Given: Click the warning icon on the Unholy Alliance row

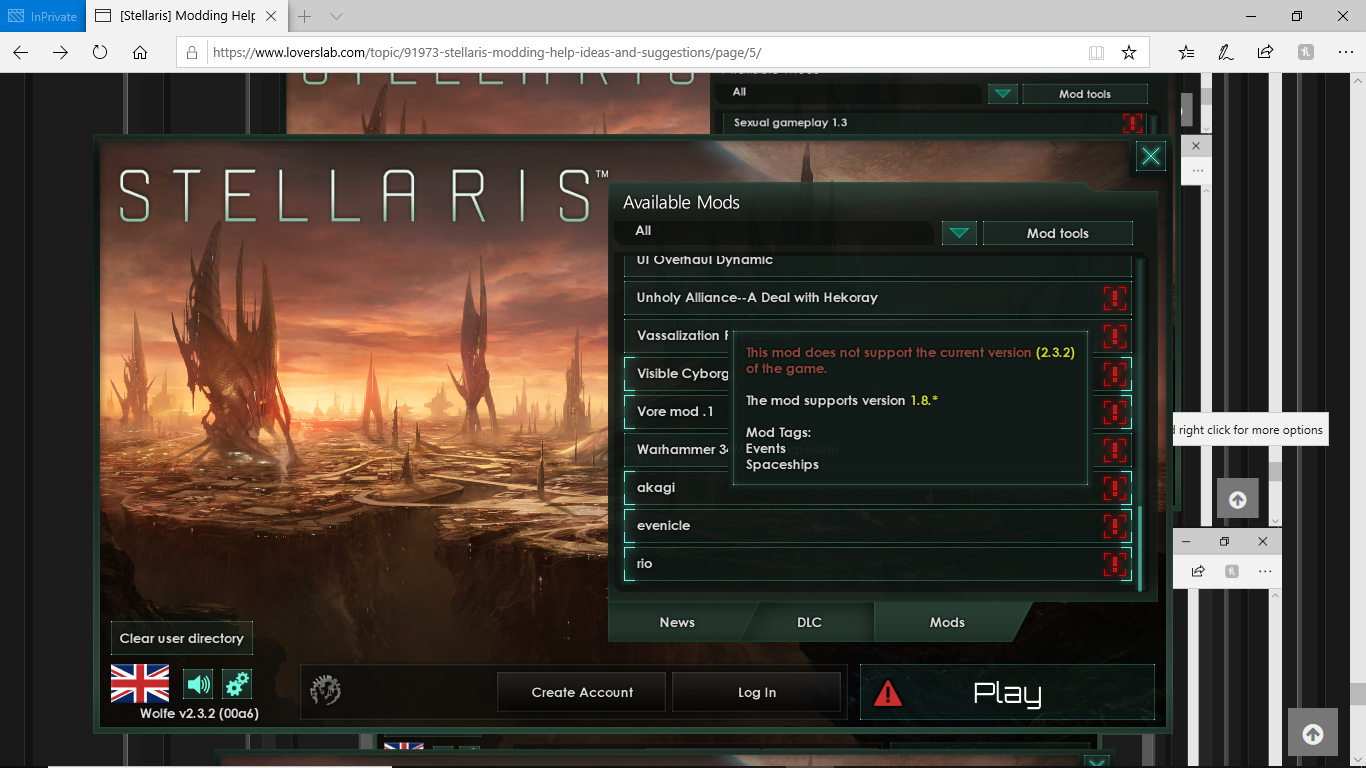Looking at the screenshot, I should pos(1114,298).
